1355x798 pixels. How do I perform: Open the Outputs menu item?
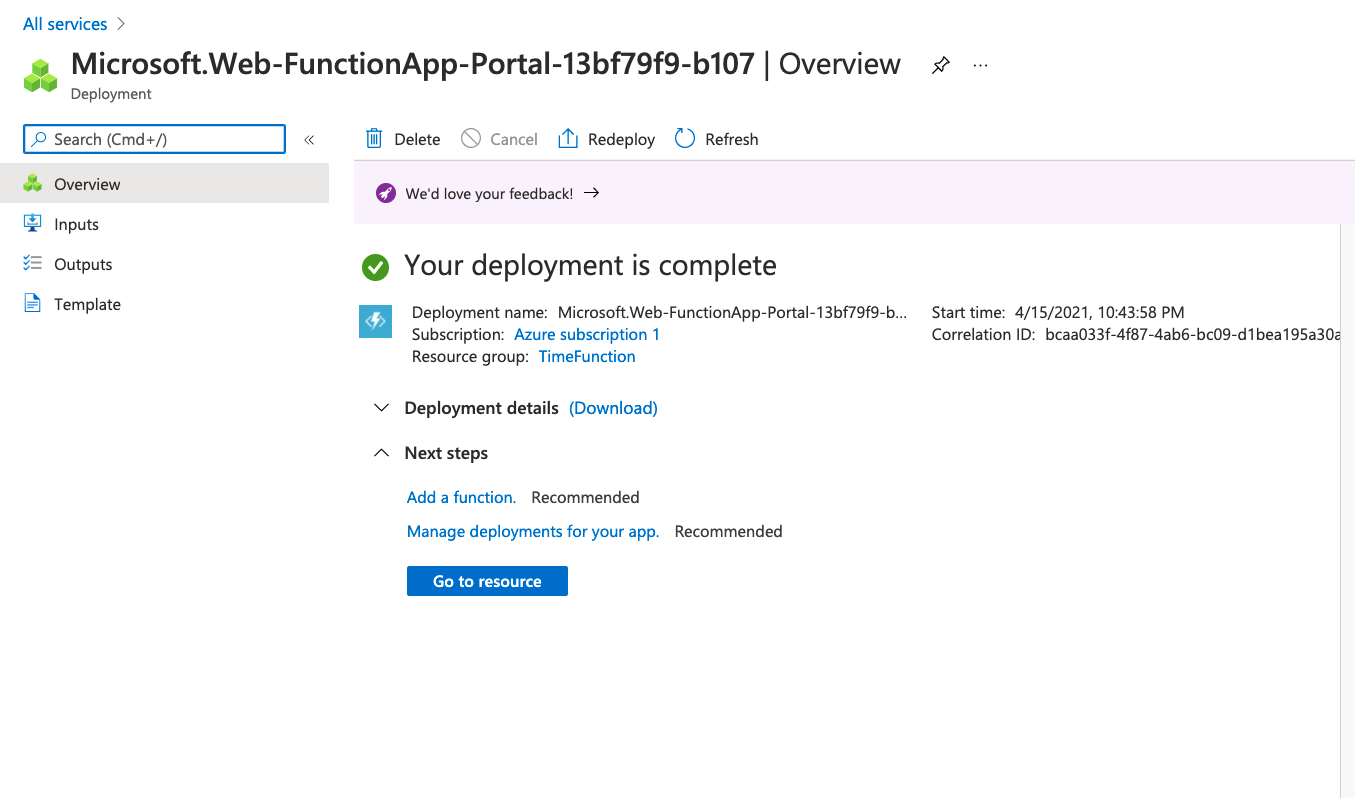[x=164, y=264]
